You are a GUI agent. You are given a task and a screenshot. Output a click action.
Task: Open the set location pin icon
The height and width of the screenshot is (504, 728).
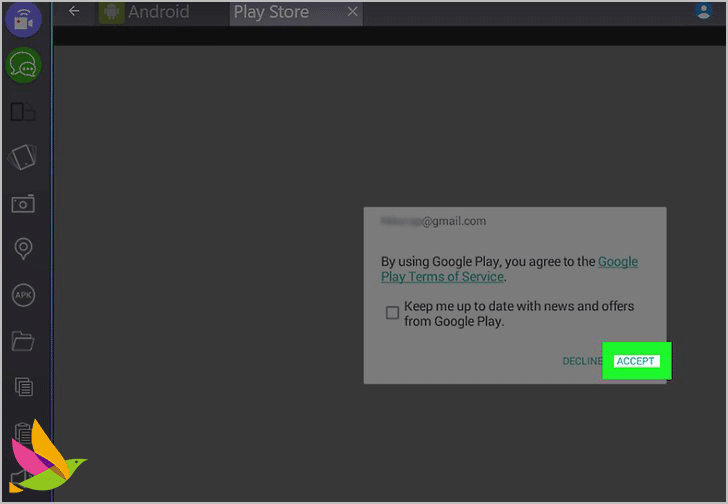23,249
